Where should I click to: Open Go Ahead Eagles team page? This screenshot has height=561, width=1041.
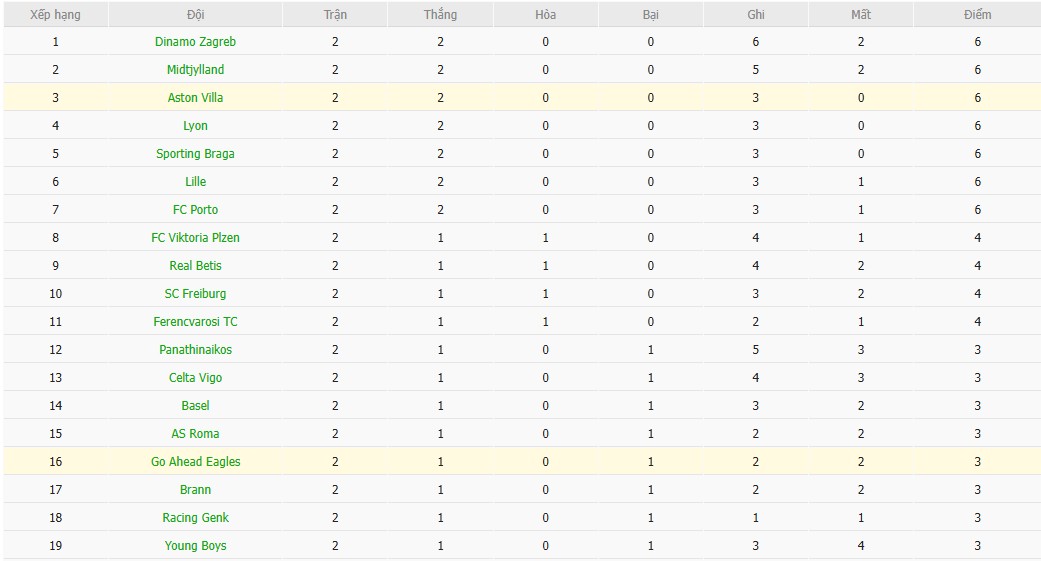pos(195,462)
